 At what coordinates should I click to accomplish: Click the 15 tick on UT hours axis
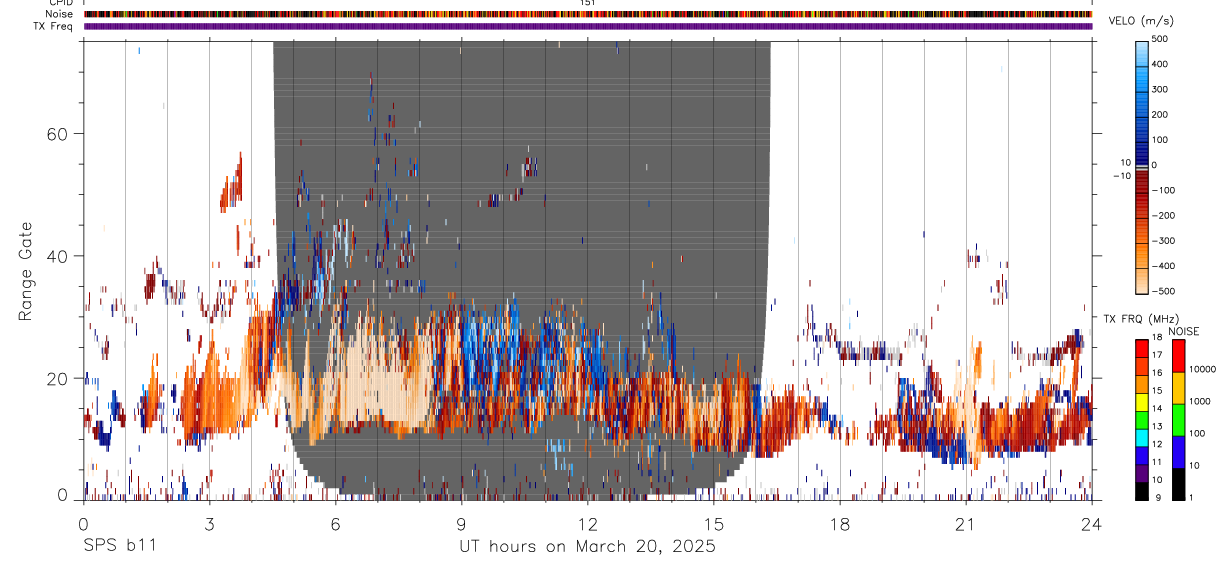click(713, 523)
